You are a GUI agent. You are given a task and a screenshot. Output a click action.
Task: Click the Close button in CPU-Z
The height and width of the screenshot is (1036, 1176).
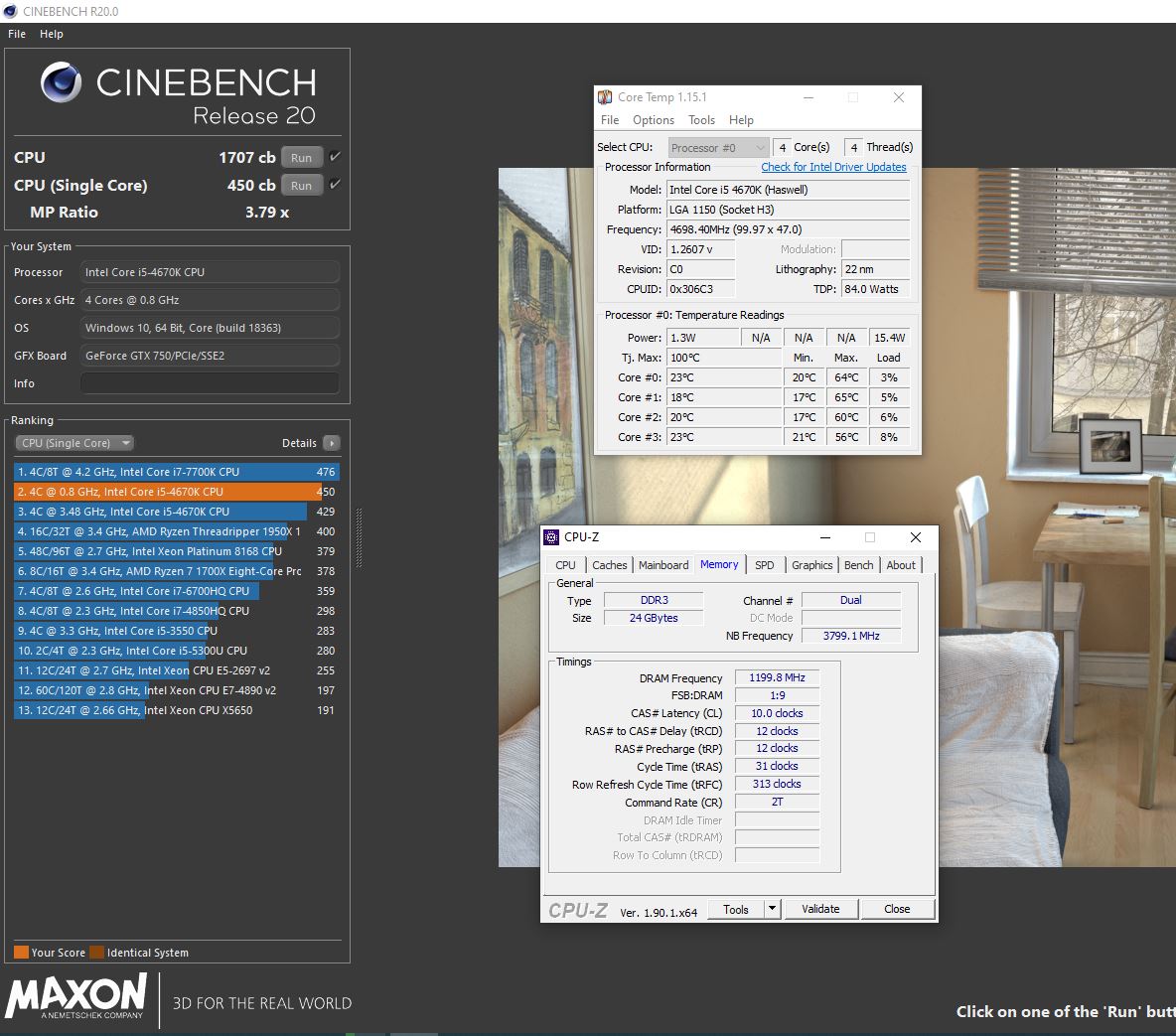pos(897,909)
